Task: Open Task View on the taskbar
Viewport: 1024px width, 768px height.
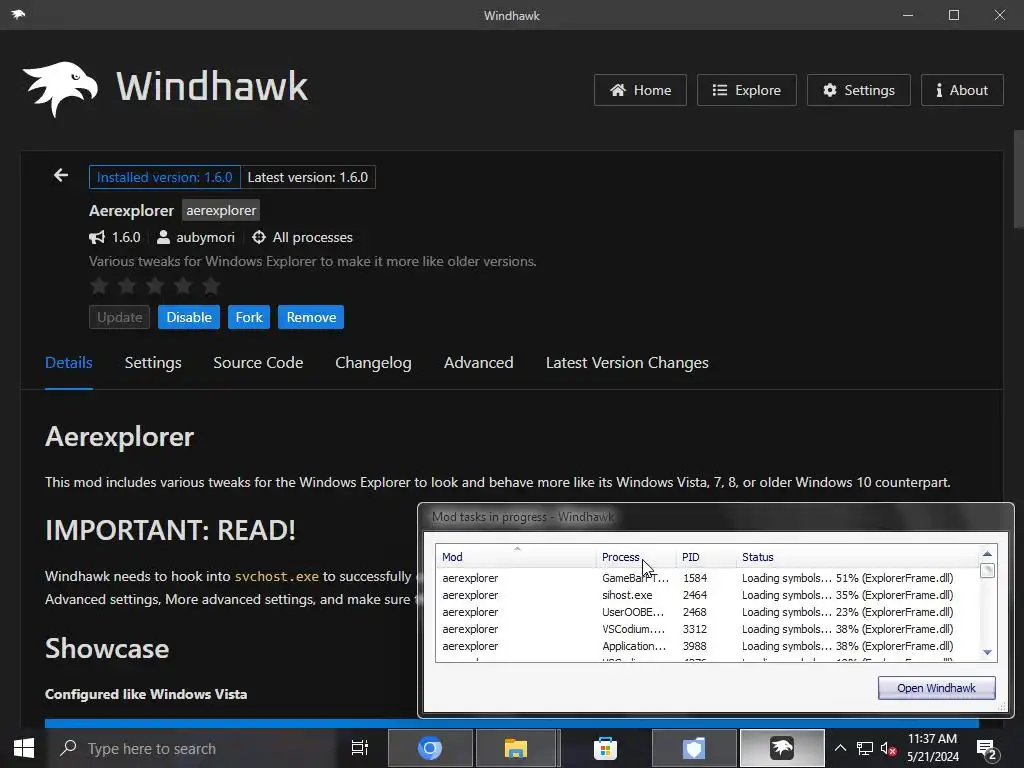Action: point(360,748)
